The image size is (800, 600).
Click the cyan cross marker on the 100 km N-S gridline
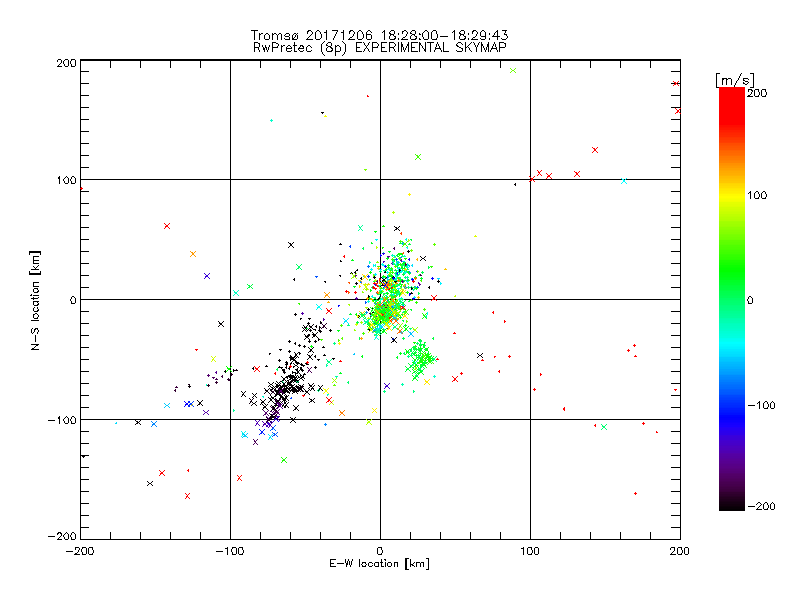[624, 181]
